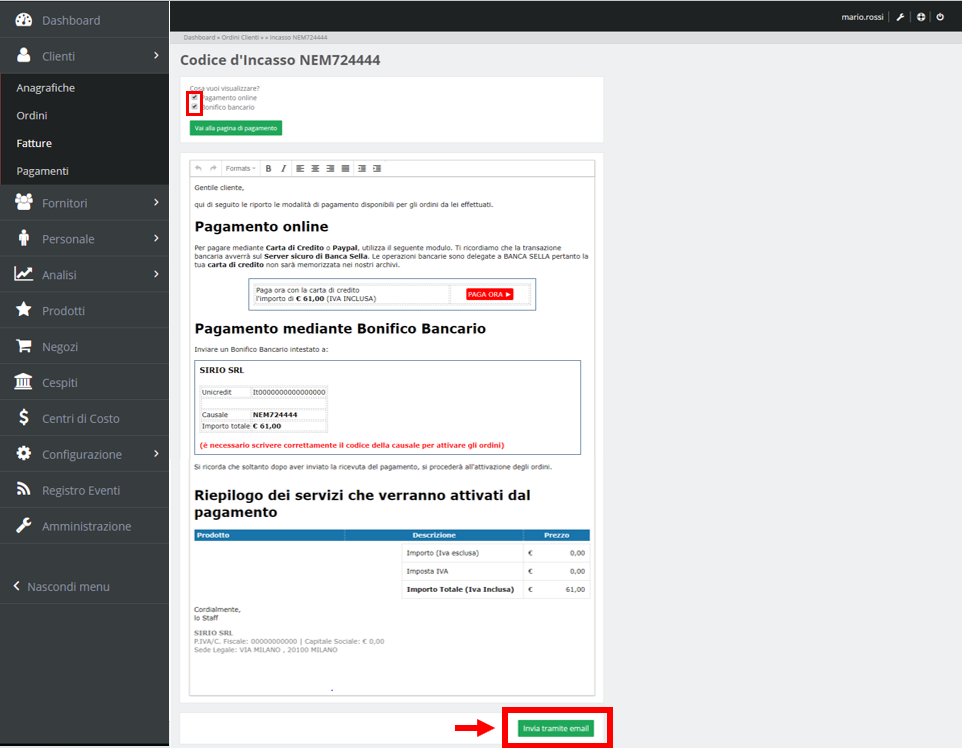Click the bold formatting icon in editor
Screen dimensions: 962x748
tap(268, 168)
